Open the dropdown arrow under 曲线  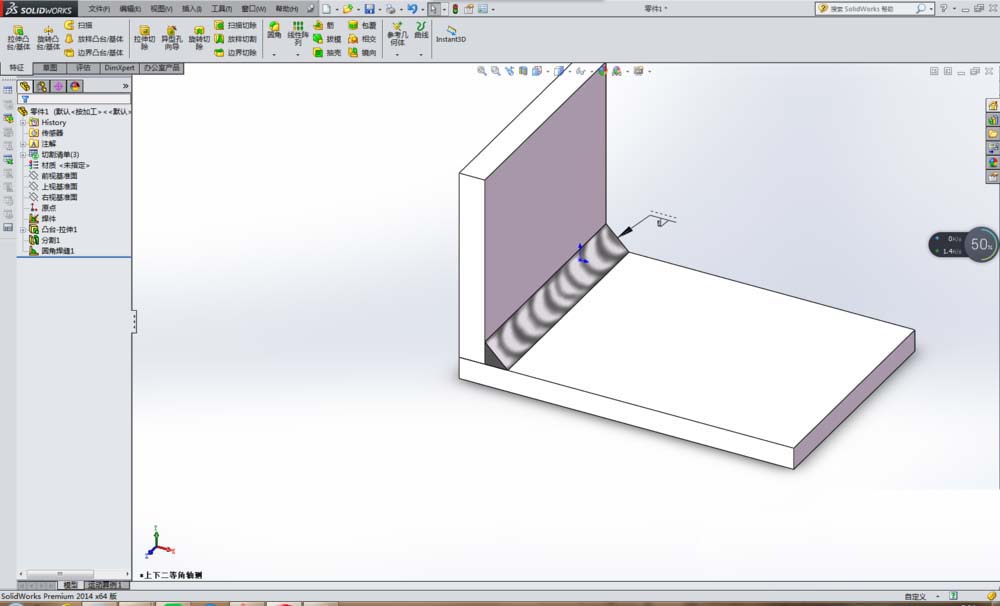coord(421,54)
